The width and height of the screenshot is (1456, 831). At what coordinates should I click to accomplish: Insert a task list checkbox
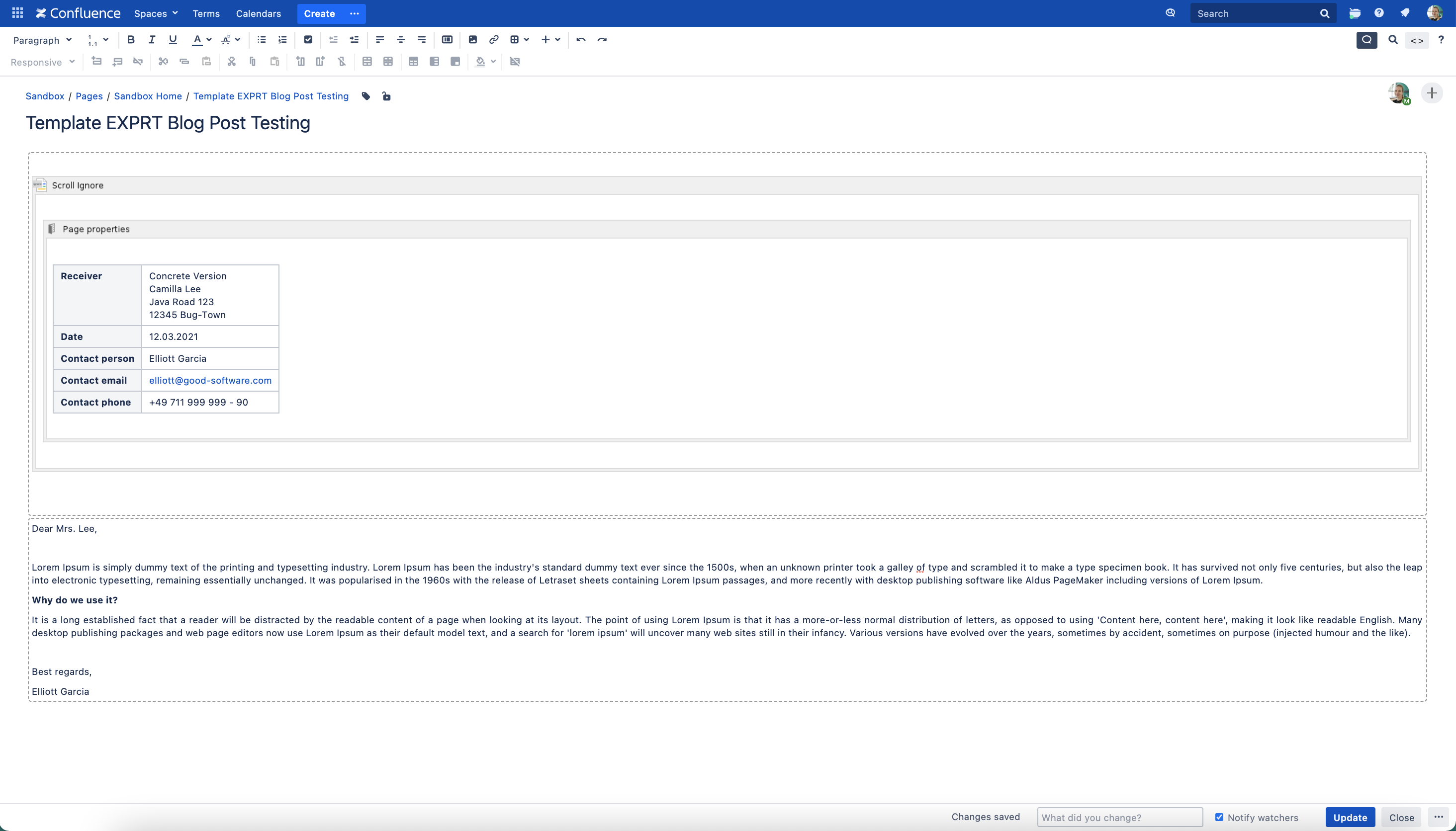point(308,39)
